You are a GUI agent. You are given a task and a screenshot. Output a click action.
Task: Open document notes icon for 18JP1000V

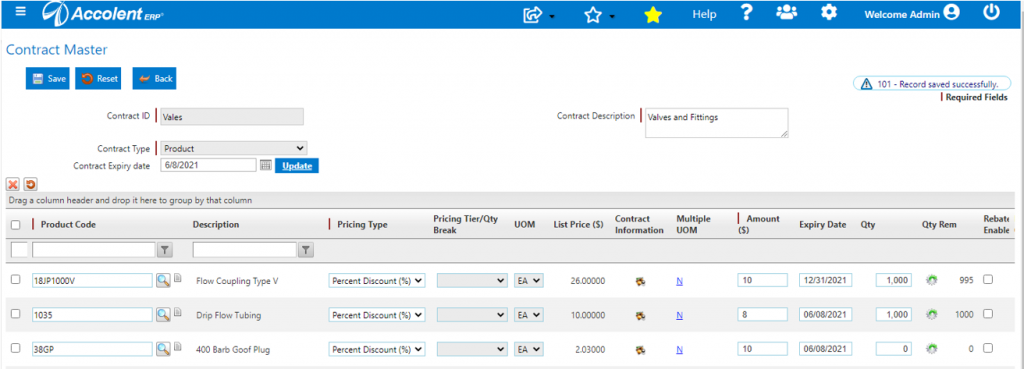point(177,278)
